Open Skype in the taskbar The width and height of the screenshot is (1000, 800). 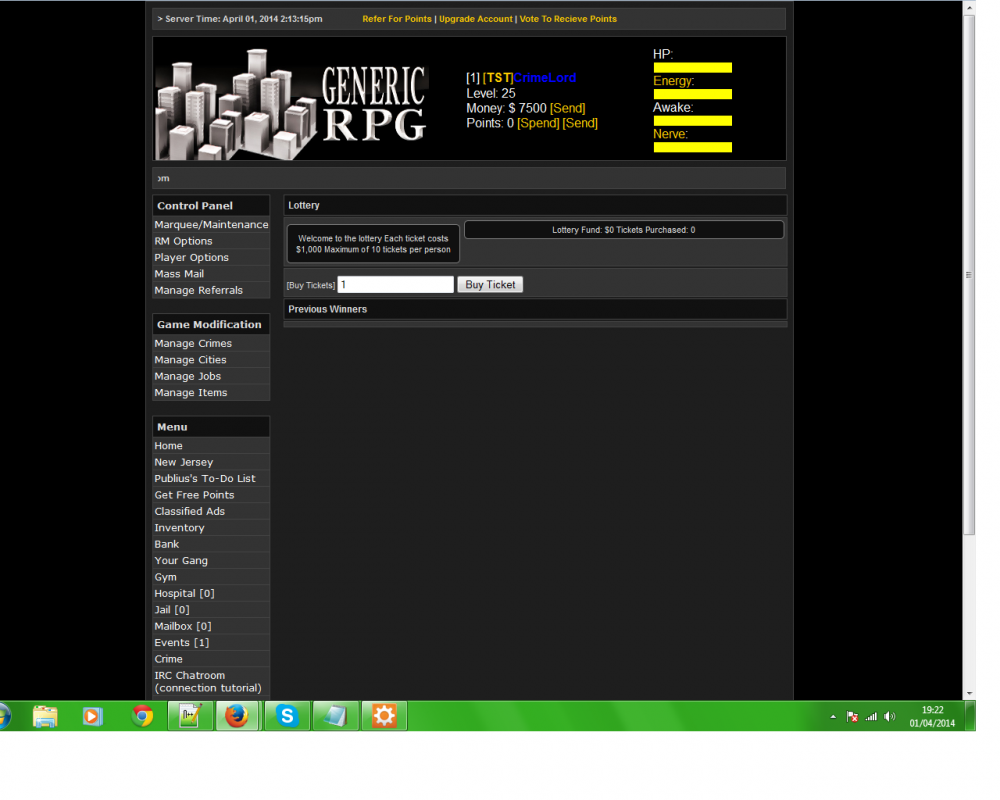point(287,716)
